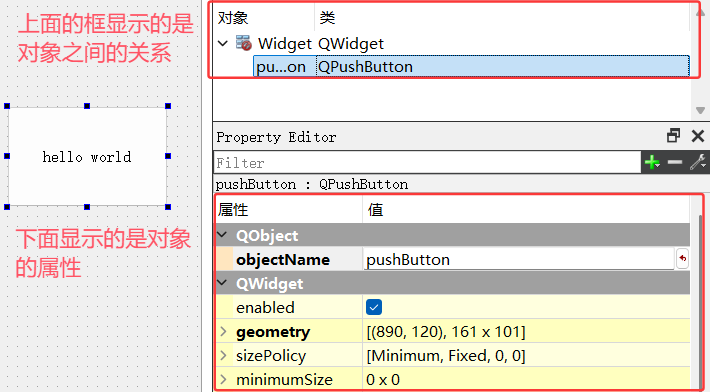Click the object tree scroll up arrow
This screenshot has width=710, height=392.
(700, 13)
